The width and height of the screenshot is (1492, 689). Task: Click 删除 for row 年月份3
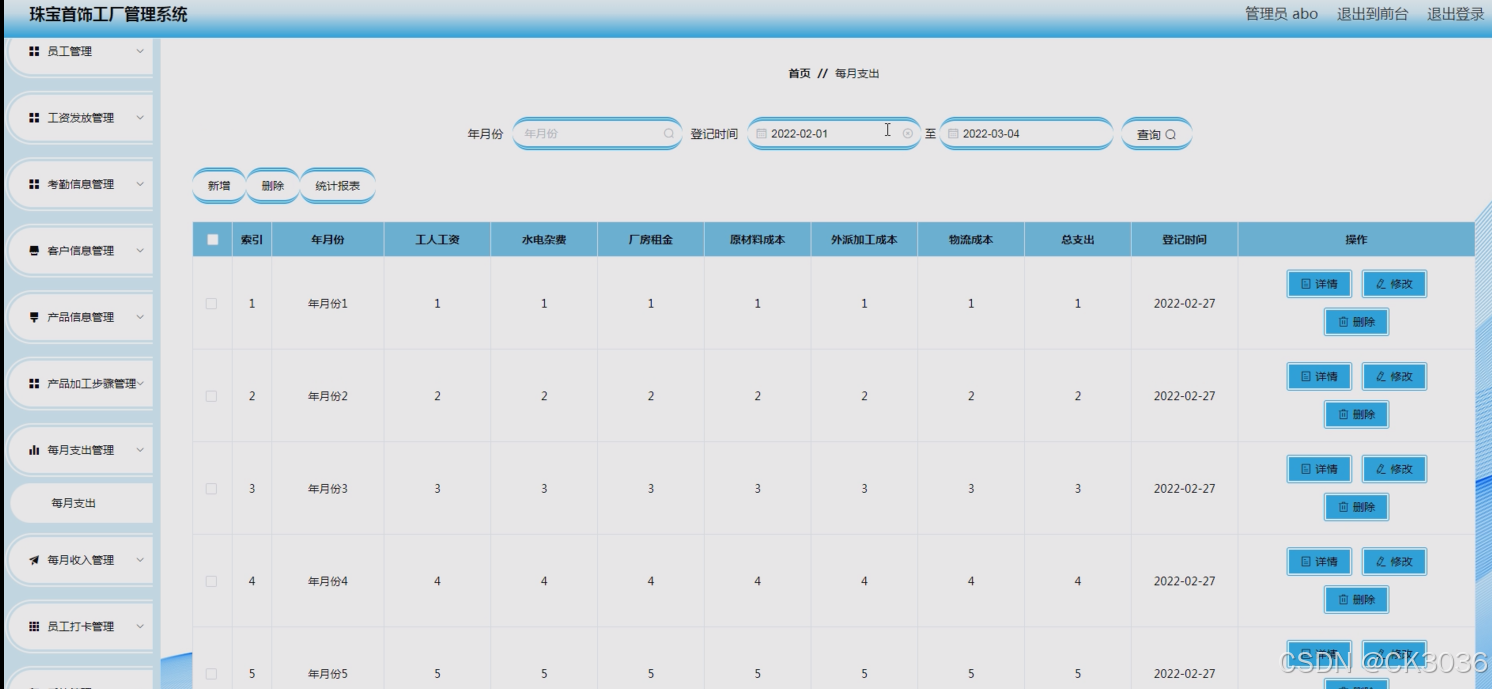[1357, 507]
